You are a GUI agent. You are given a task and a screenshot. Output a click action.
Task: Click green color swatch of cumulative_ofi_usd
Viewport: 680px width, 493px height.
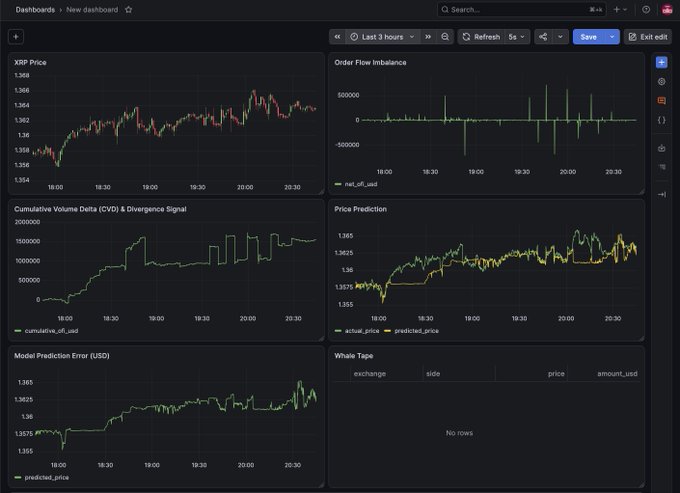pyautogui.click(x=18, y=331)
